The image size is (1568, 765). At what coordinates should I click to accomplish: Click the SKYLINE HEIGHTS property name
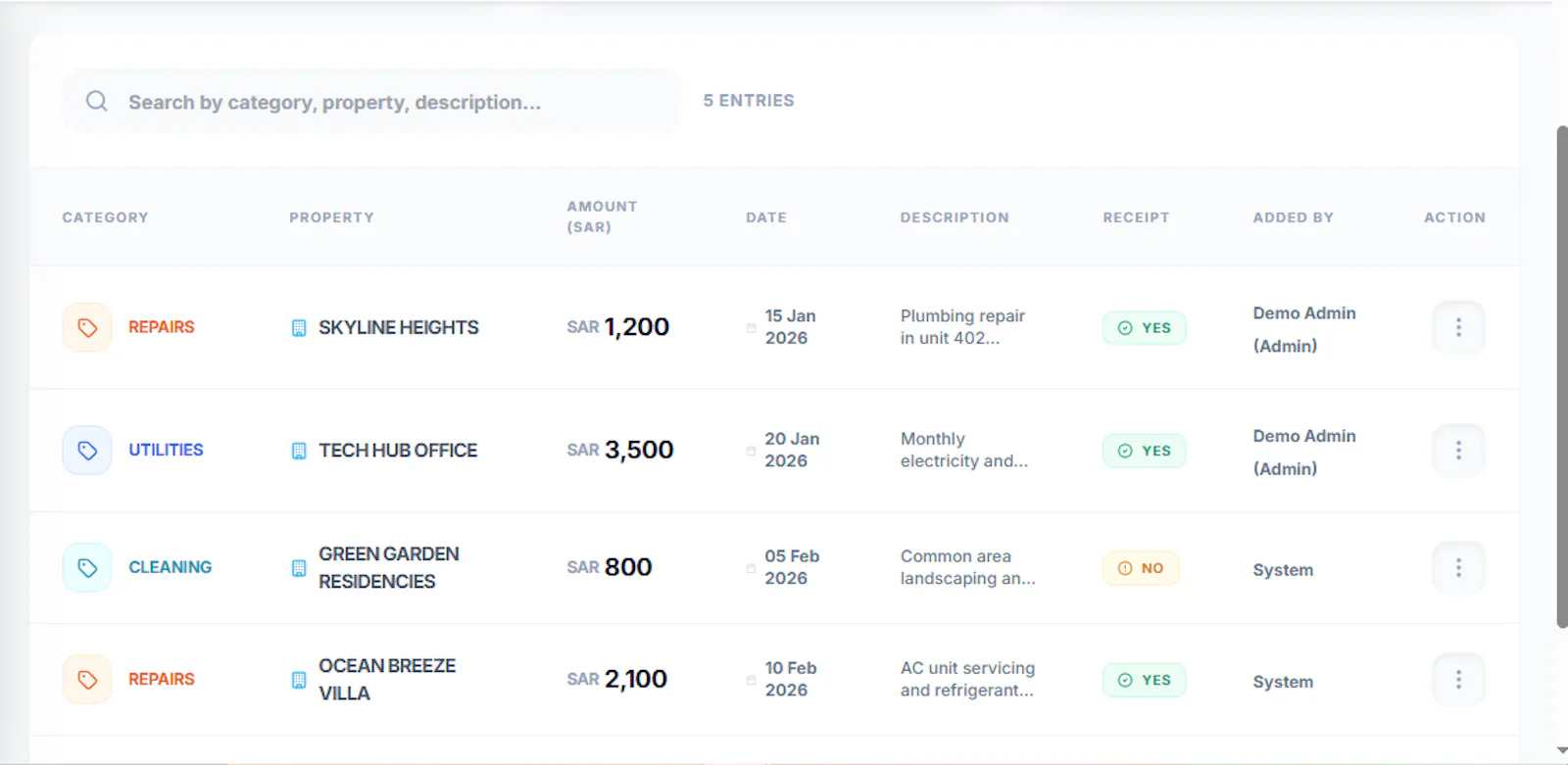399,328
